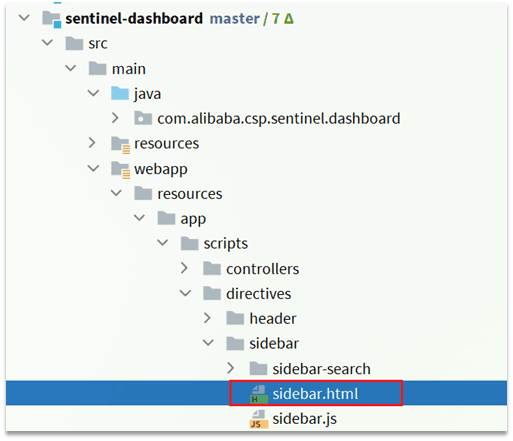Expand the controllers folder arrow
The width and height of the screenshot is (513, 441).
(x=184, y=268)
